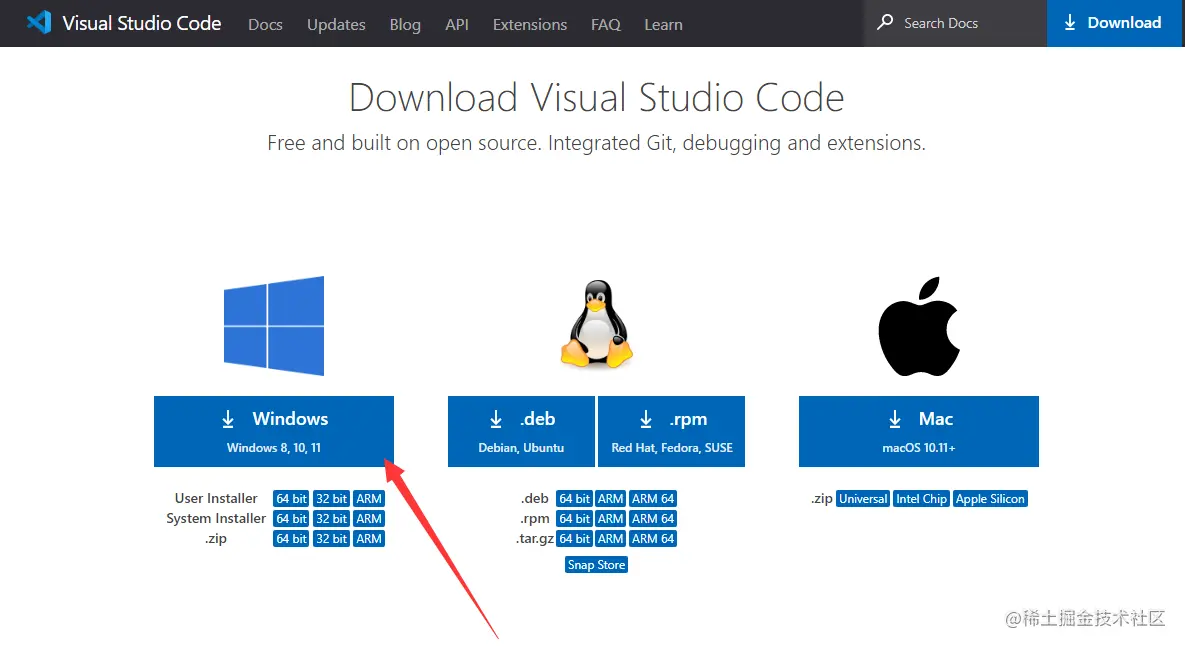Click the 'System Installer' label
The width and height of the screenshot is (1185, 648).
(216, 519)
